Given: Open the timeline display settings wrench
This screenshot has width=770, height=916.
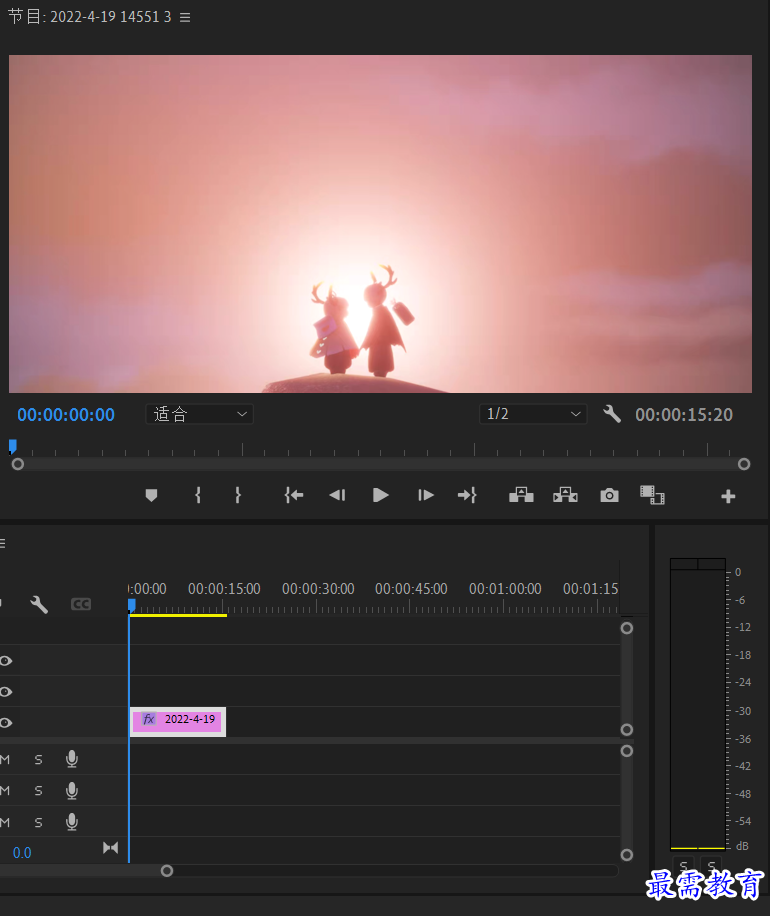Looking at the screenshot, I should [39, 604].
